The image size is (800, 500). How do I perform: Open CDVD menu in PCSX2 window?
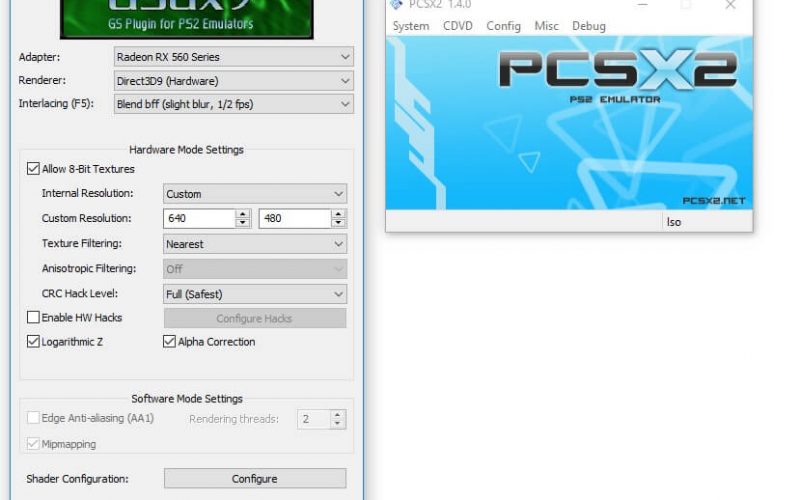coord(458,26)
